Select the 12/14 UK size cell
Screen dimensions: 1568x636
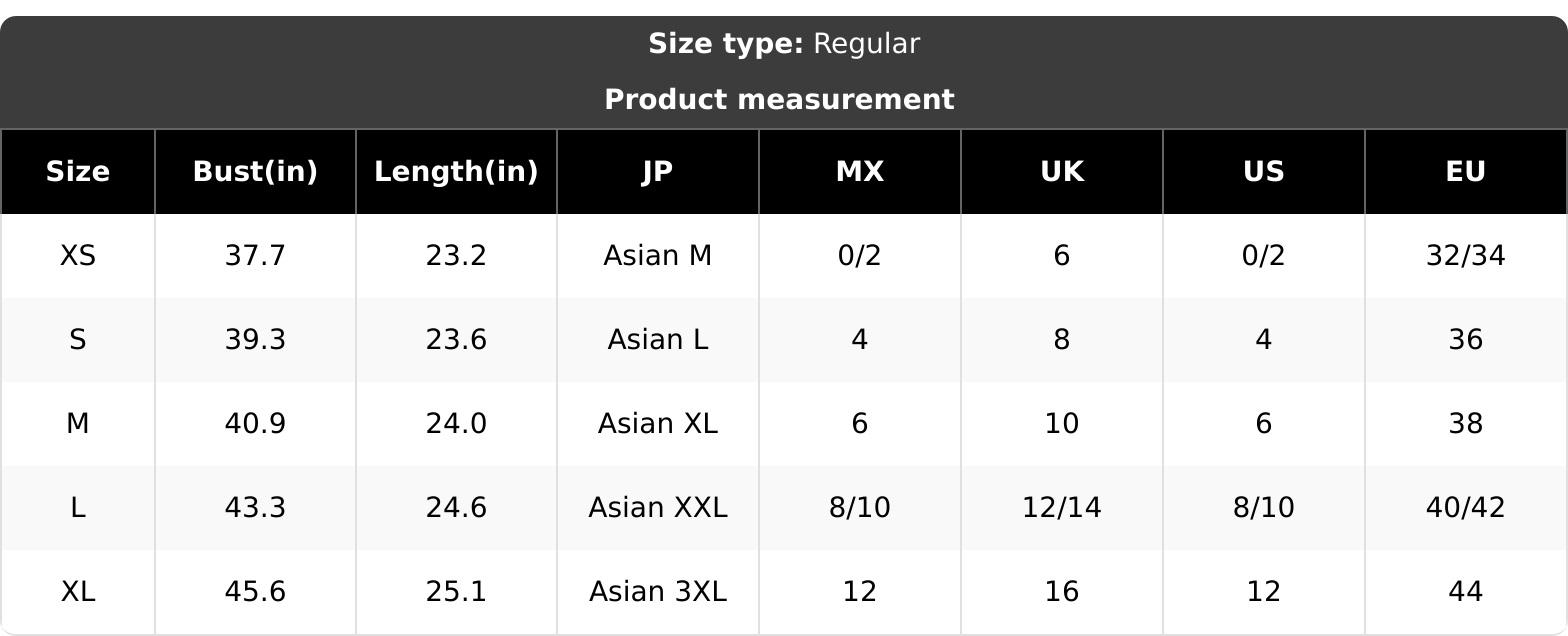[x=1062, y=508]
